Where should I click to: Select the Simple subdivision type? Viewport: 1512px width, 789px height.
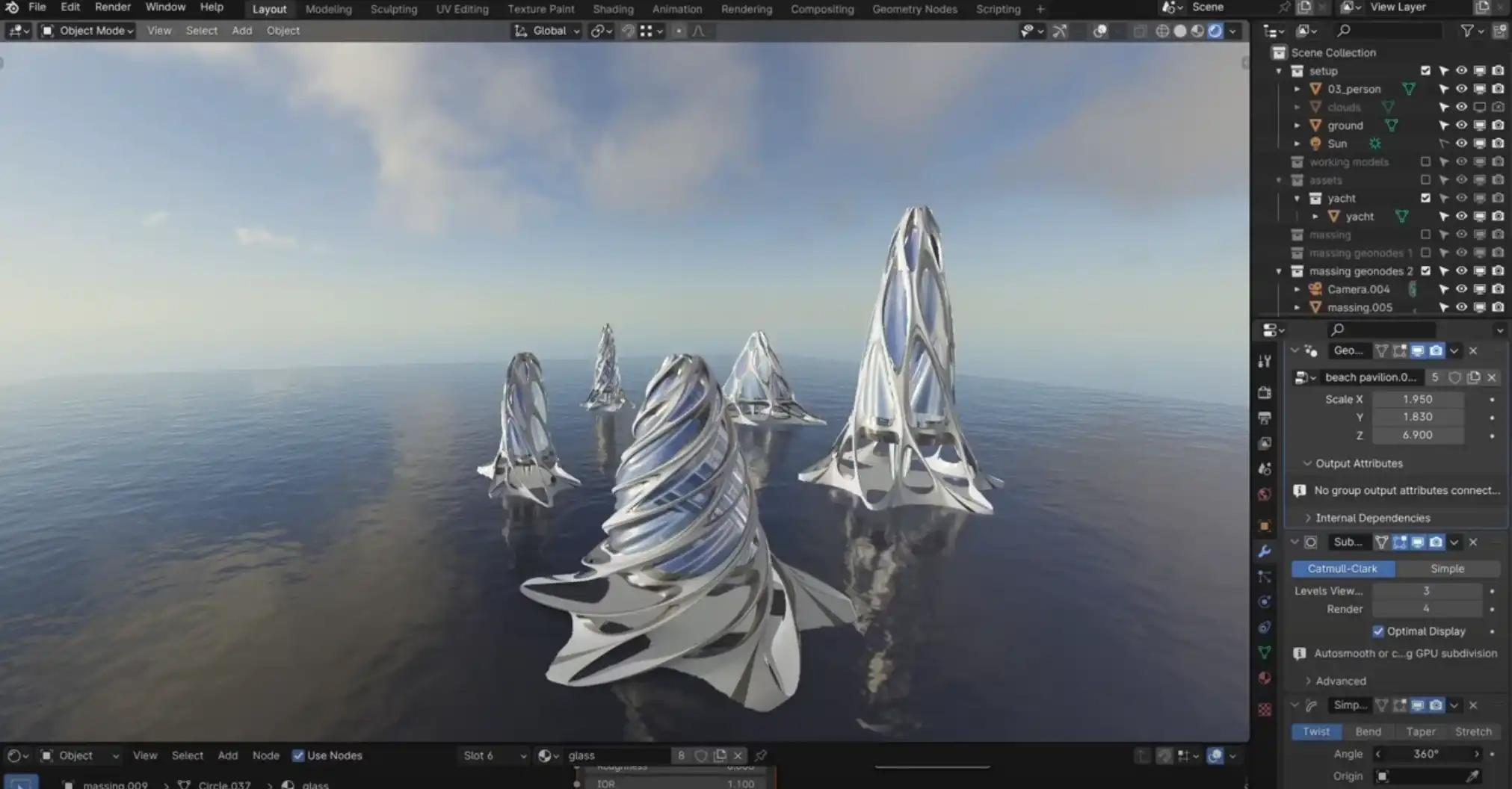(x=1447, y=569)
